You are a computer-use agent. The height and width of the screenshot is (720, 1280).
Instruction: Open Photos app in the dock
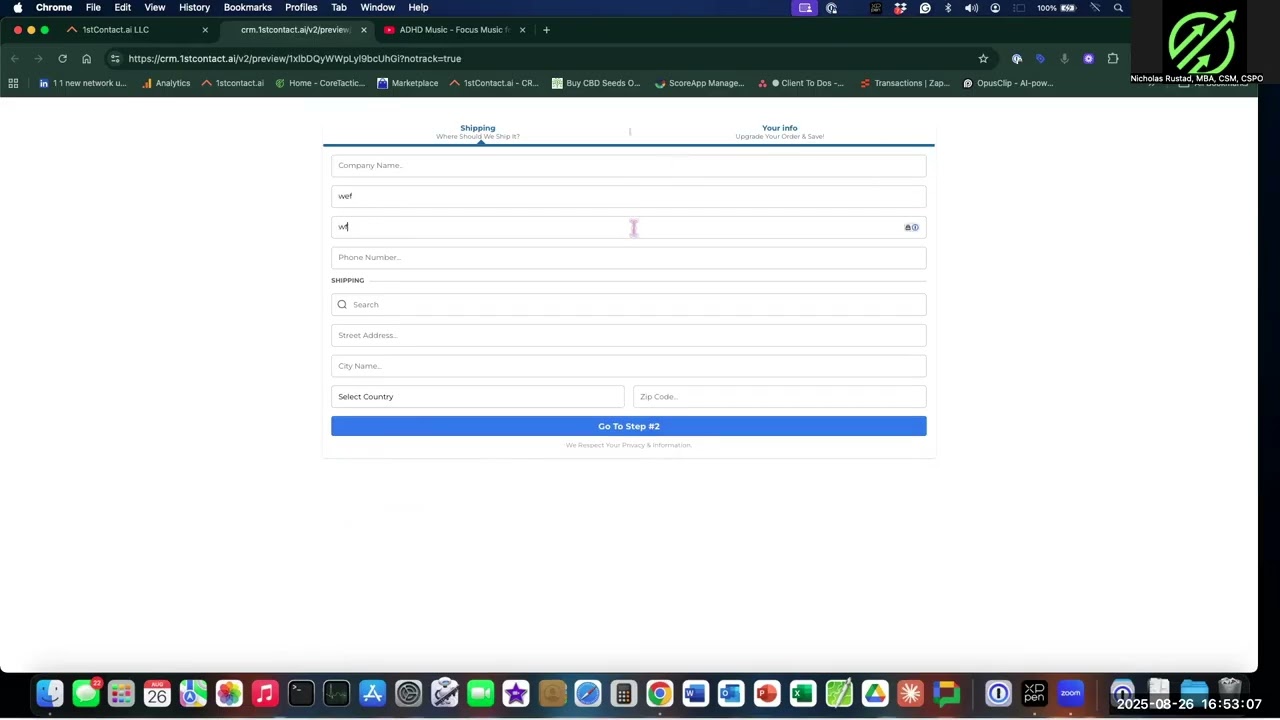[229, 693]
